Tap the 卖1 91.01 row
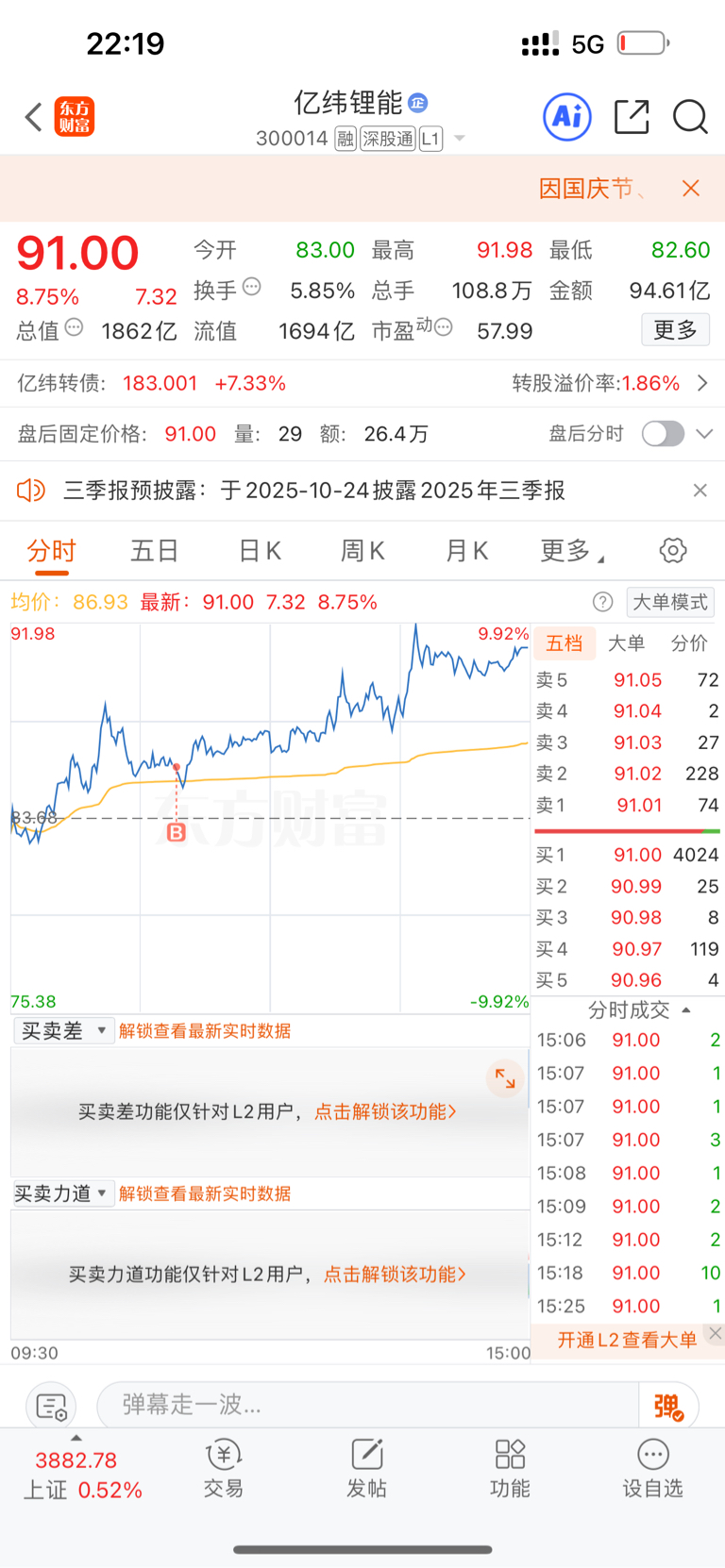Image resolution: width=725 pixels, height=1568 pixels. click(627, 806)
